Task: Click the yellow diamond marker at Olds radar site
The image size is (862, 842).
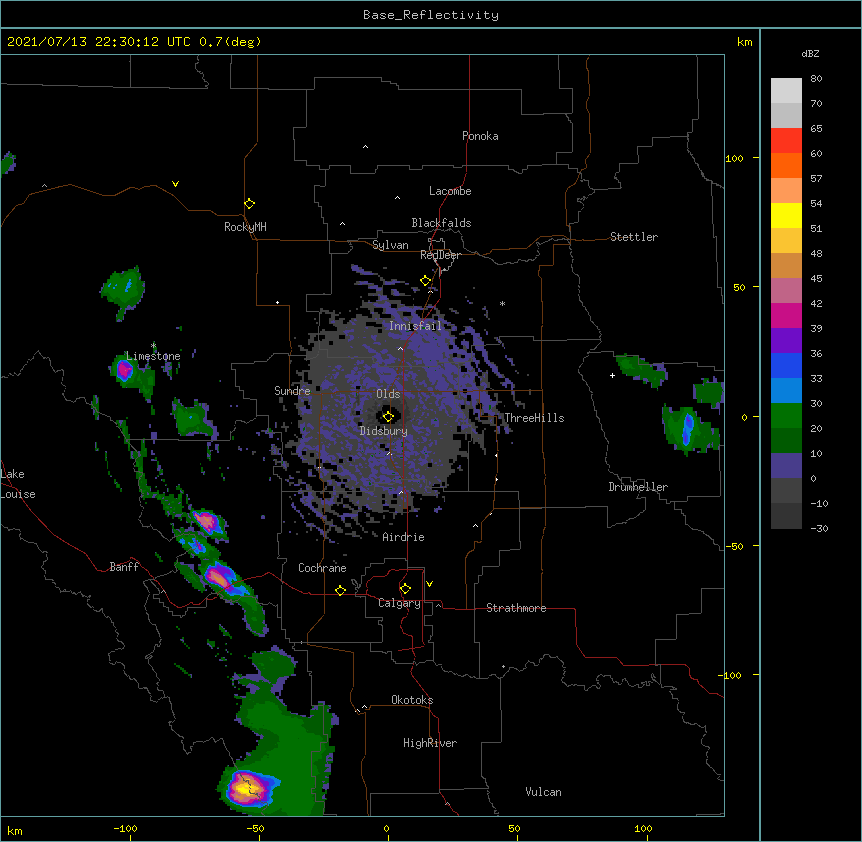Action: (388, 416)
